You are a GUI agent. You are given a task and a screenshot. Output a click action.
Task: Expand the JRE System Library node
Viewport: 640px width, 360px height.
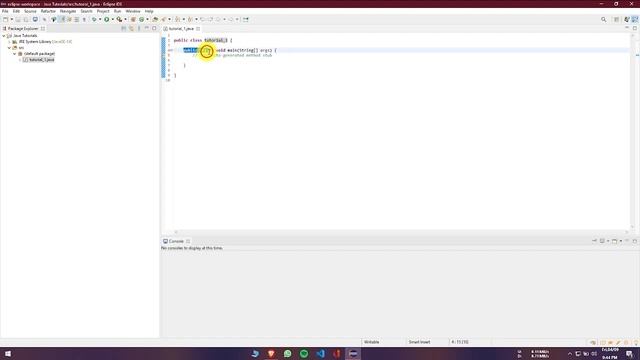9,42
